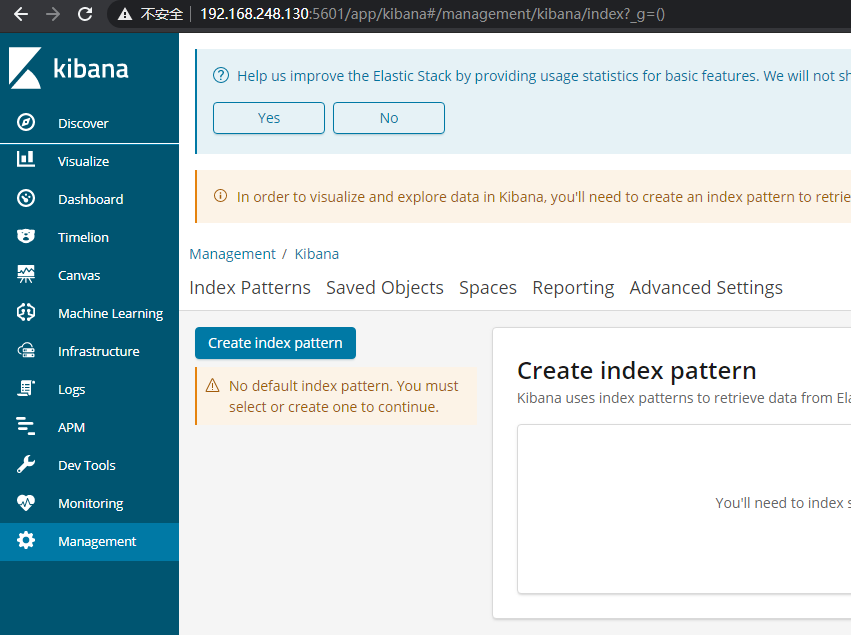Select the Management sidebar label

pyautogui.click(x=97, y=541)
